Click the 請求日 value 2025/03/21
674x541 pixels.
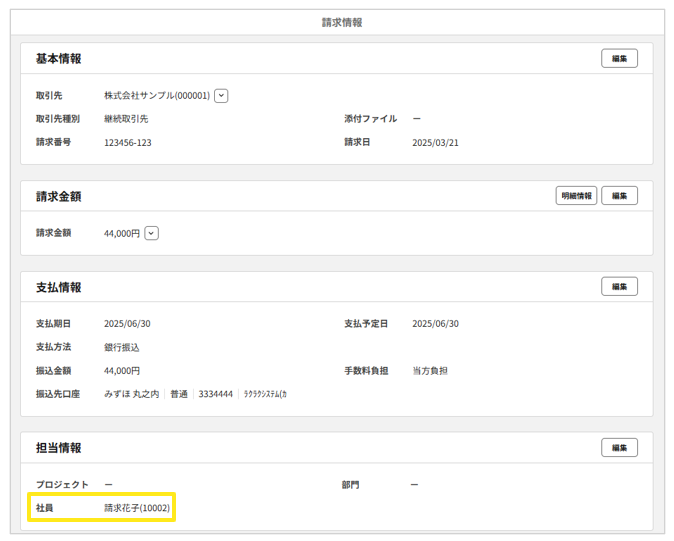tap(435, 142)
